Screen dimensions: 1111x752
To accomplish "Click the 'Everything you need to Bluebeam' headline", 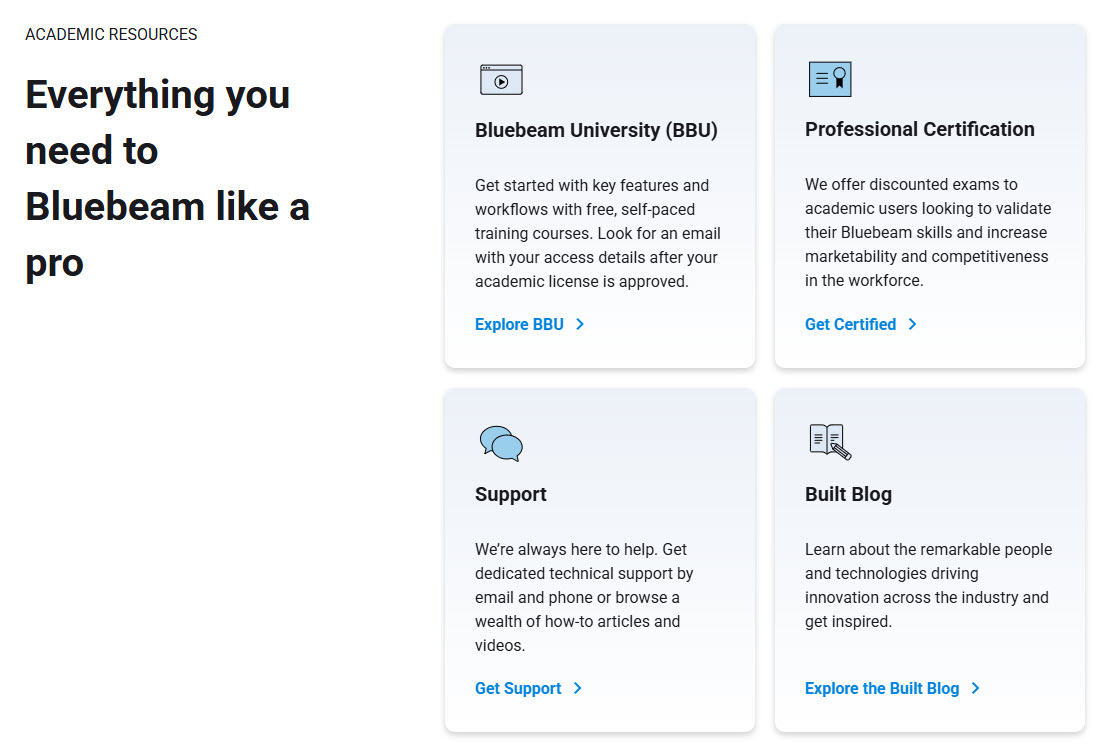I will tap(167, 179).
